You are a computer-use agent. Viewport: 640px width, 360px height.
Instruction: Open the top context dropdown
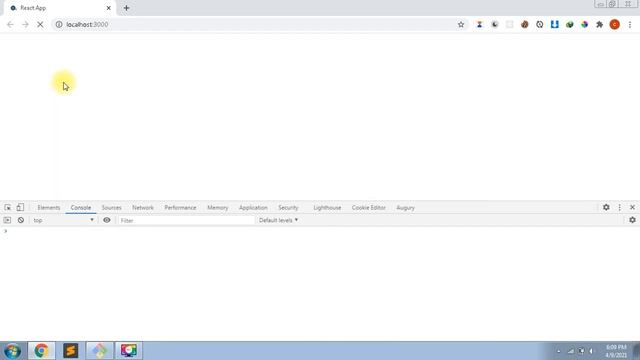(63, 220)
